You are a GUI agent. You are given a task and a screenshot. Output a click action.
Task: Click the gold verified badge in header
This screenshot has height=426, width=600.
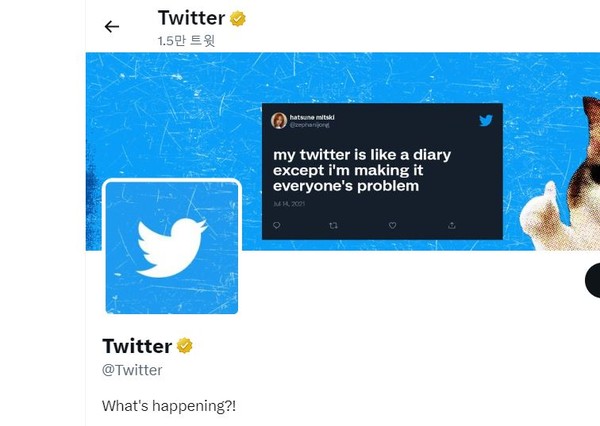238,18
